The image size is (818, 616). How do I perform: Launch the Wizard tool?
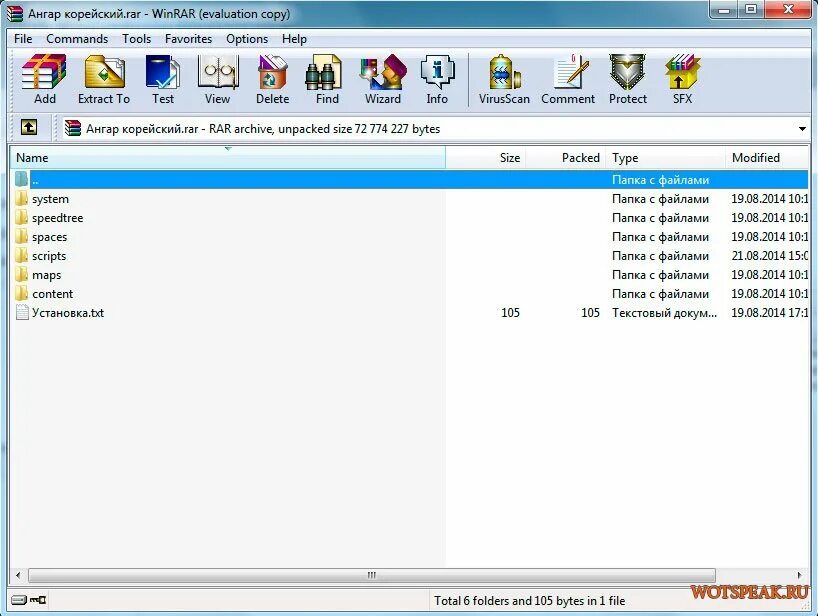382,73
